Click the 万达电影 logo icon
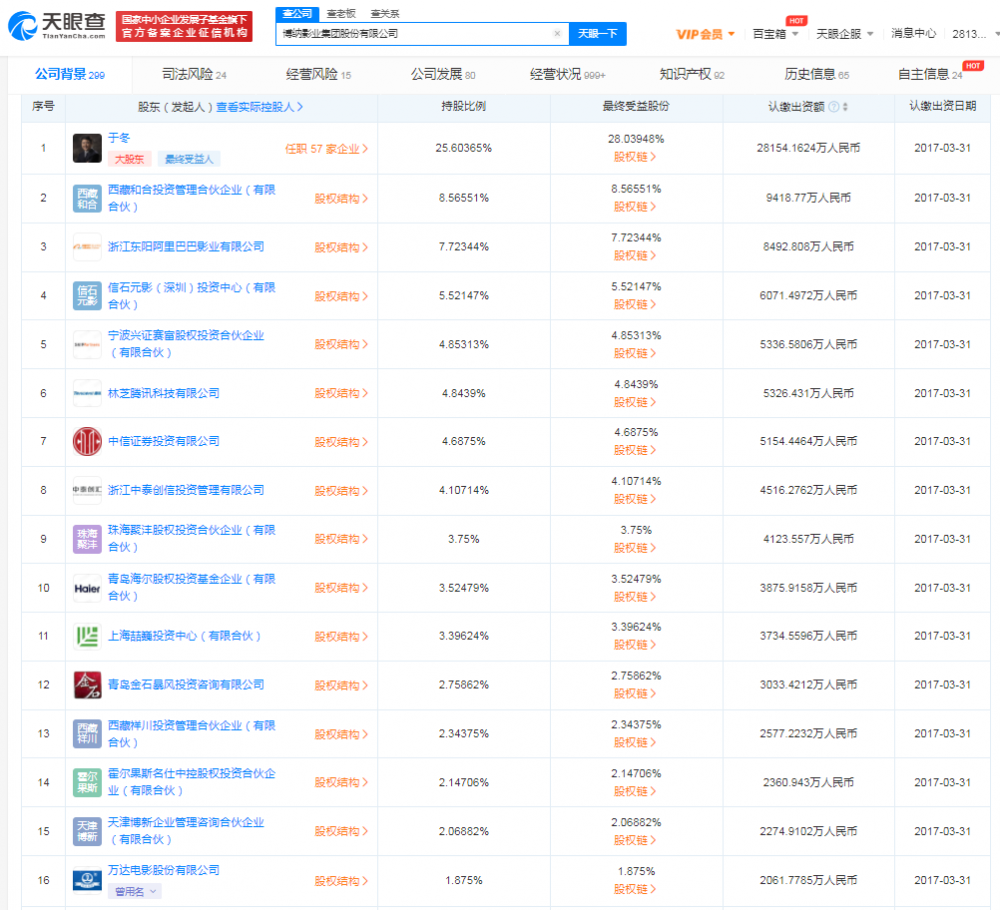The image size is (1000, 910). point(87,881)
